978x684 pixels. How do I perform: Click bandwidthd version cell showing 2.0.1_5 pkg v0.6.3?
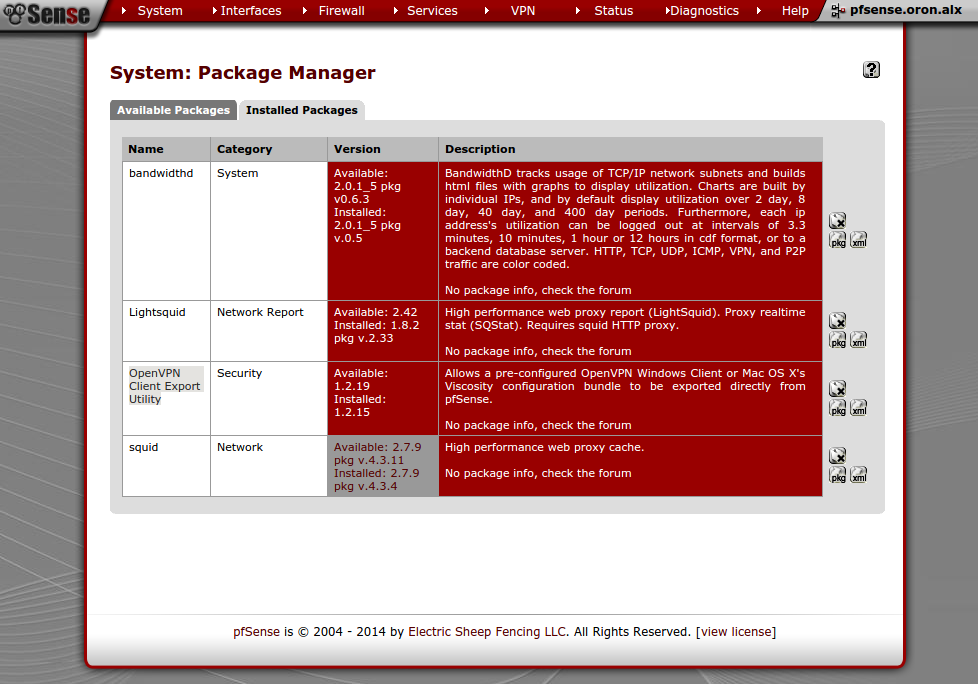coord(383,231)
